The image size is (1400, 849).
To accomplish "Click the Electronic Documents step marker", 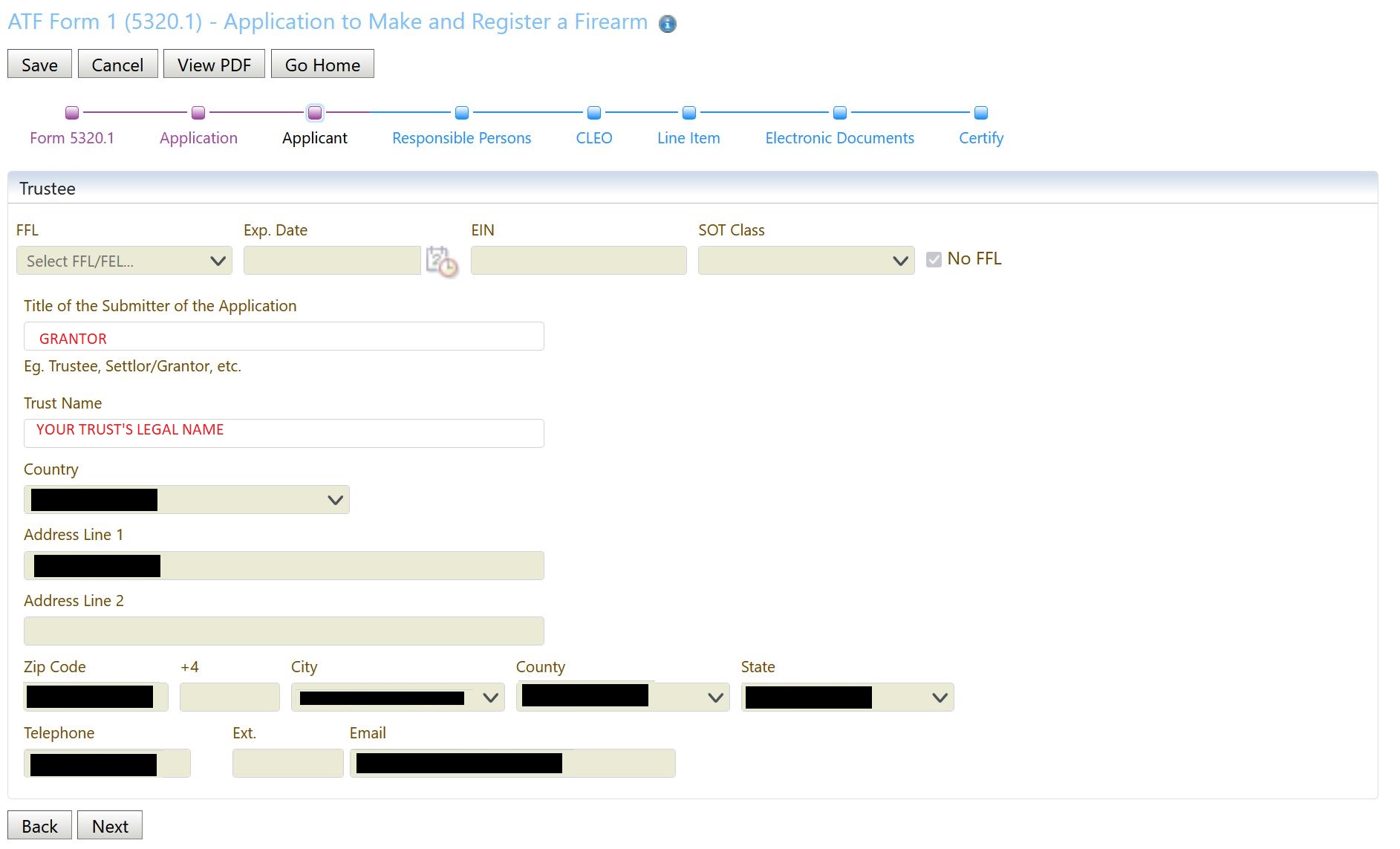I will [840, 113].
